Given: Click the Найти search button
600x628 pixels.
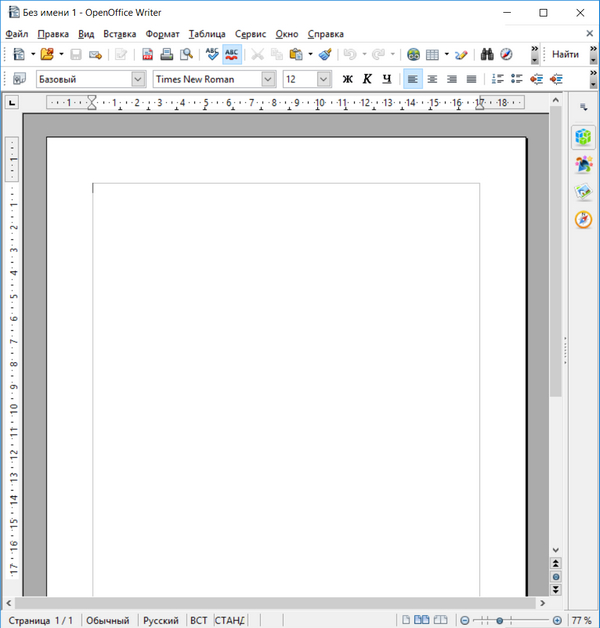Looking at the screenshot, I should tap(565, 54).
